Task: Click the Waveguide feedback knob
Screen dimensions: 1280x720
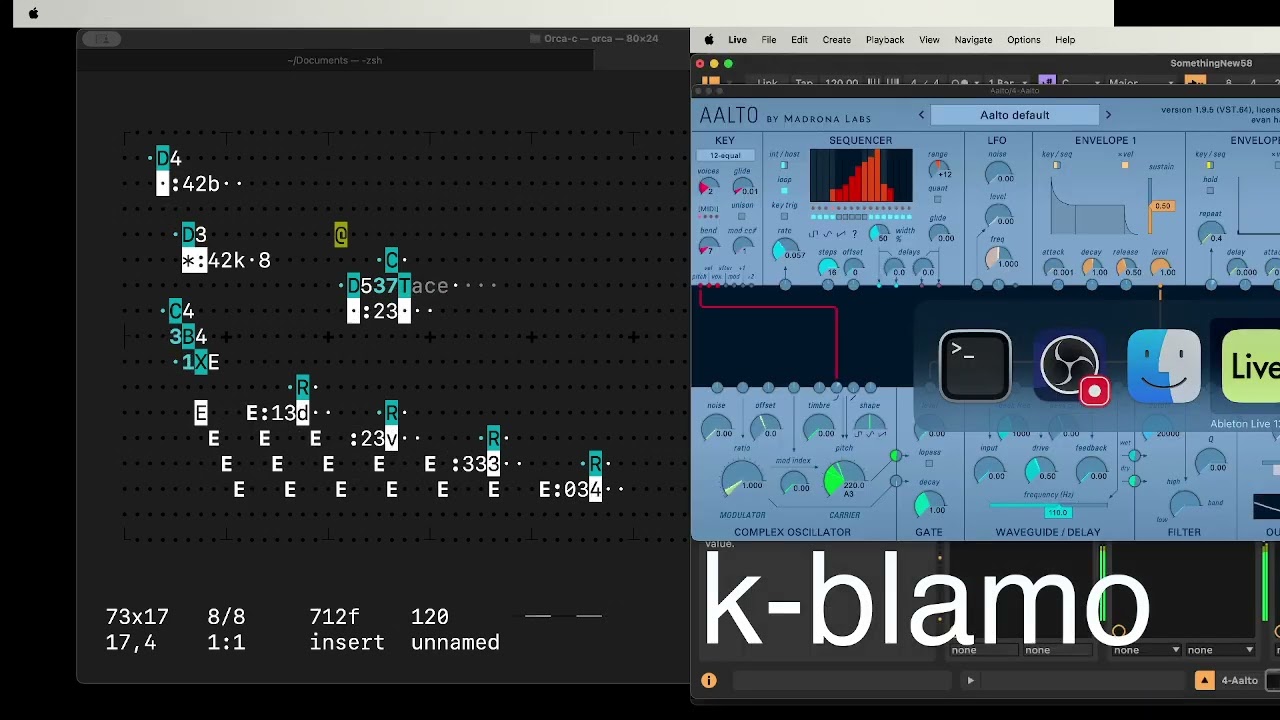Action: 1089,470
